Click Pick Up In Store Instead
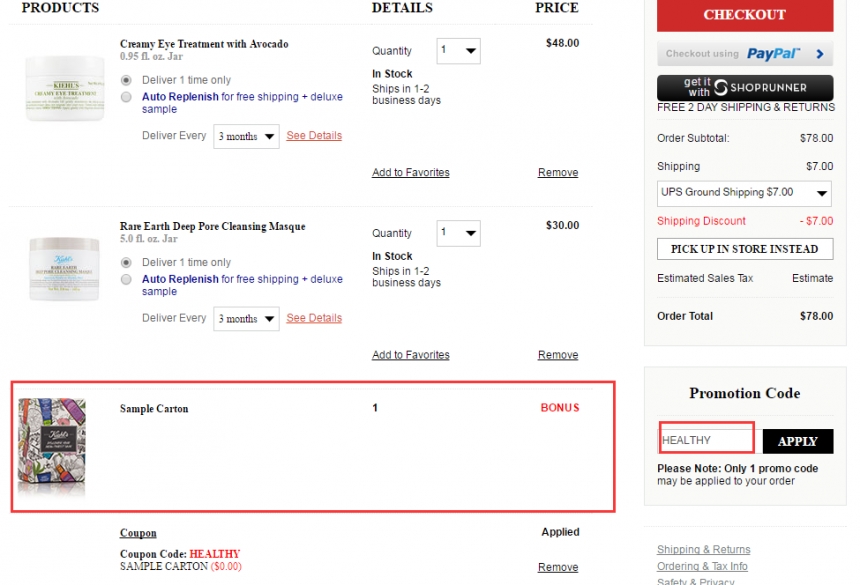The height and width of the screenshot is (585, 860). (745, 249)
